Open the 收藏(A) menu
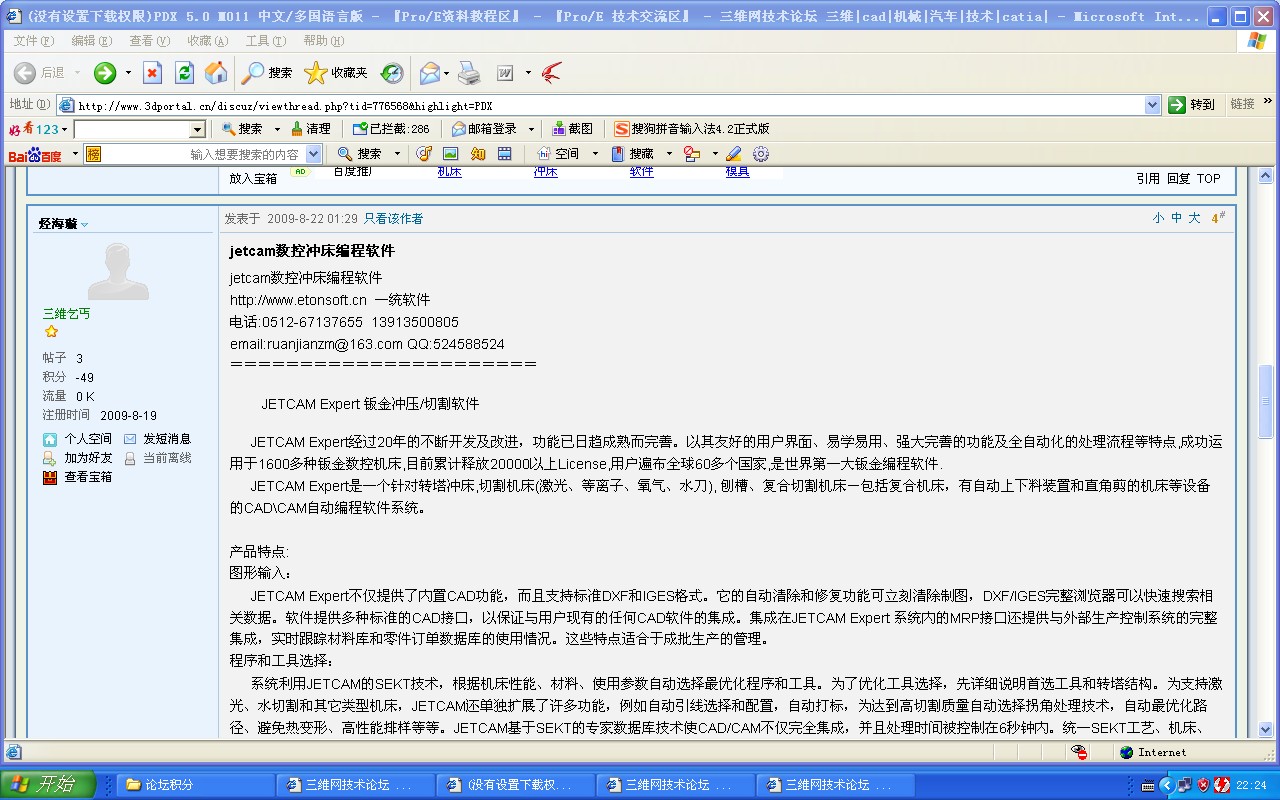 [x=207, y=41]
